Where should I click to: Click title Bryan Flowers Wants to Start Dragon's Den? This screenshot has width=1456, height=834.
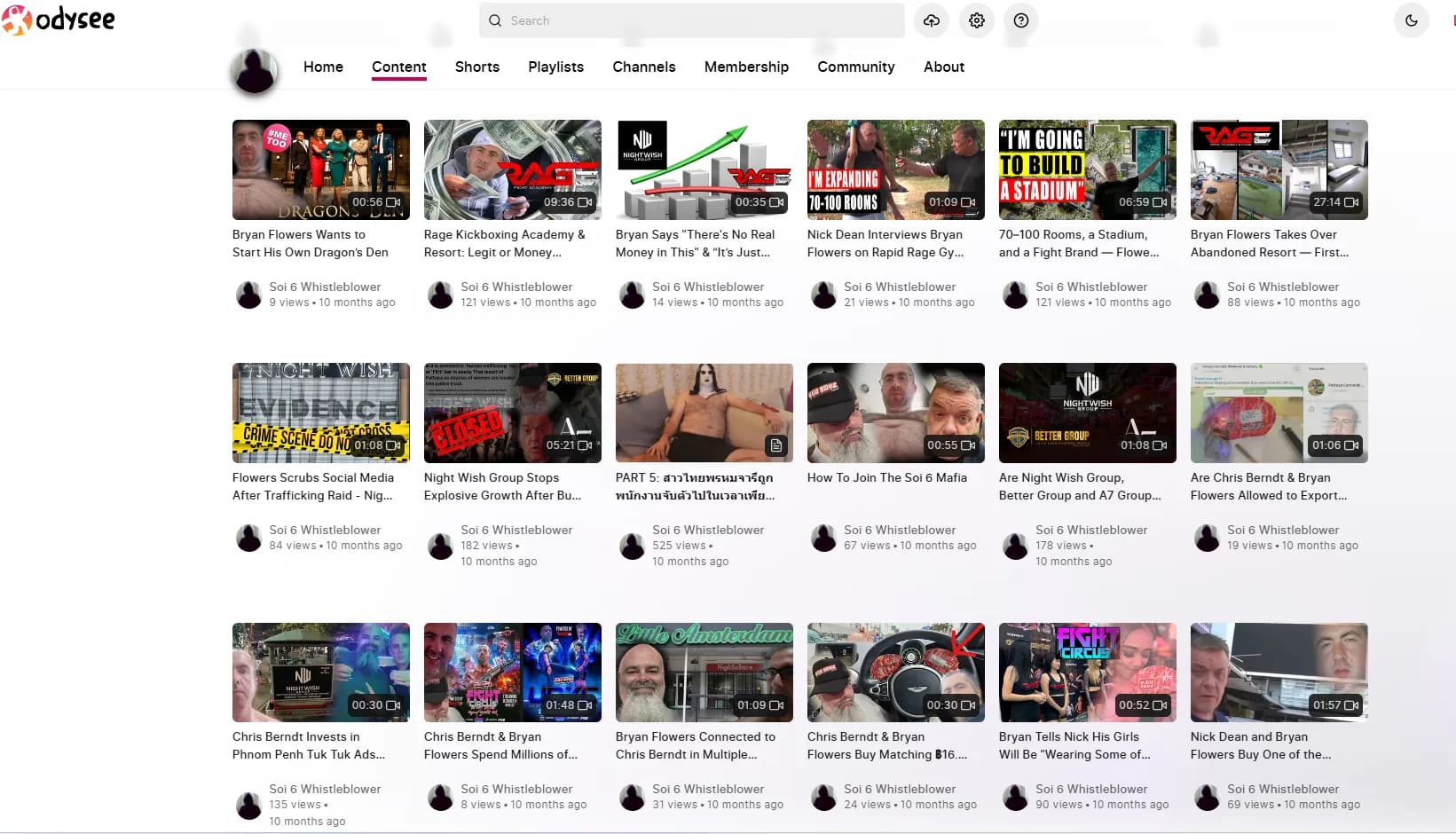coord(311,243)
